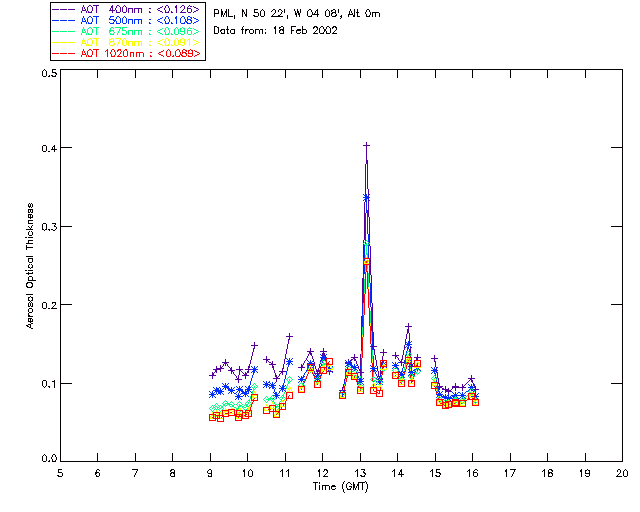Screen dimensions: 640x512
Task: Click the x-axis label 16
Action: [473, 473]
